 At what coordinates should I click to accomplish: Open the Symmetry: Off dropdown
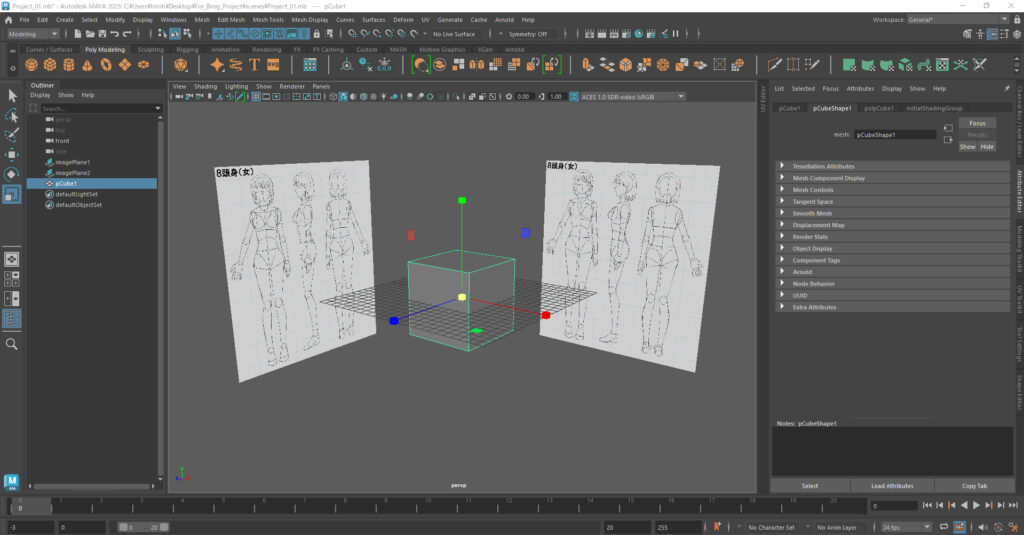532,34
